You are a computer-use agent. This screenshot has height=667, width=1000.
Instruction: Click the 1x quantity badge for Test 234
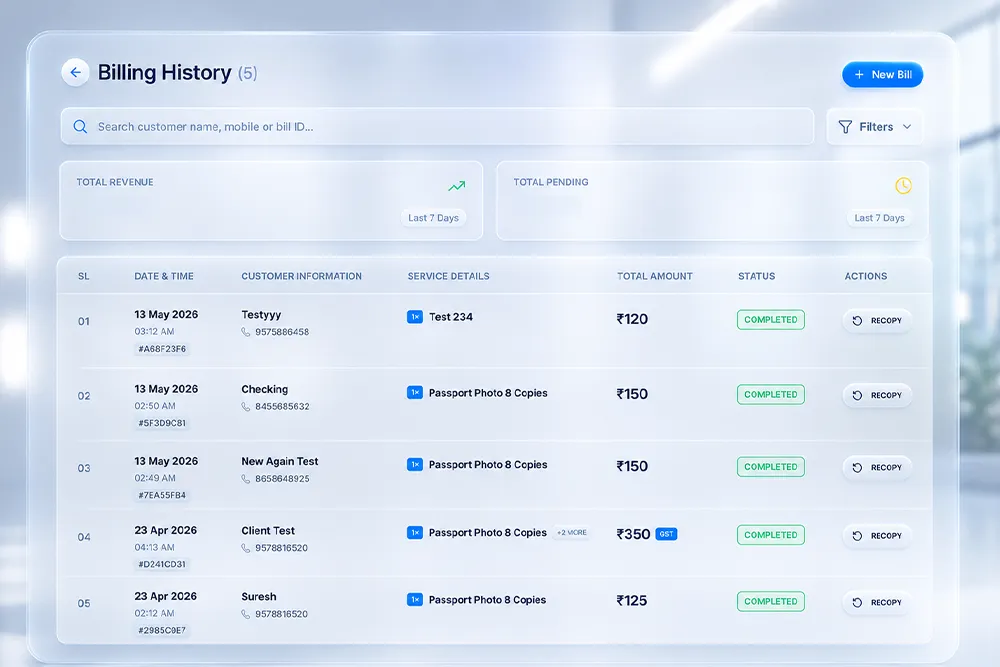[x=415, y=317]
